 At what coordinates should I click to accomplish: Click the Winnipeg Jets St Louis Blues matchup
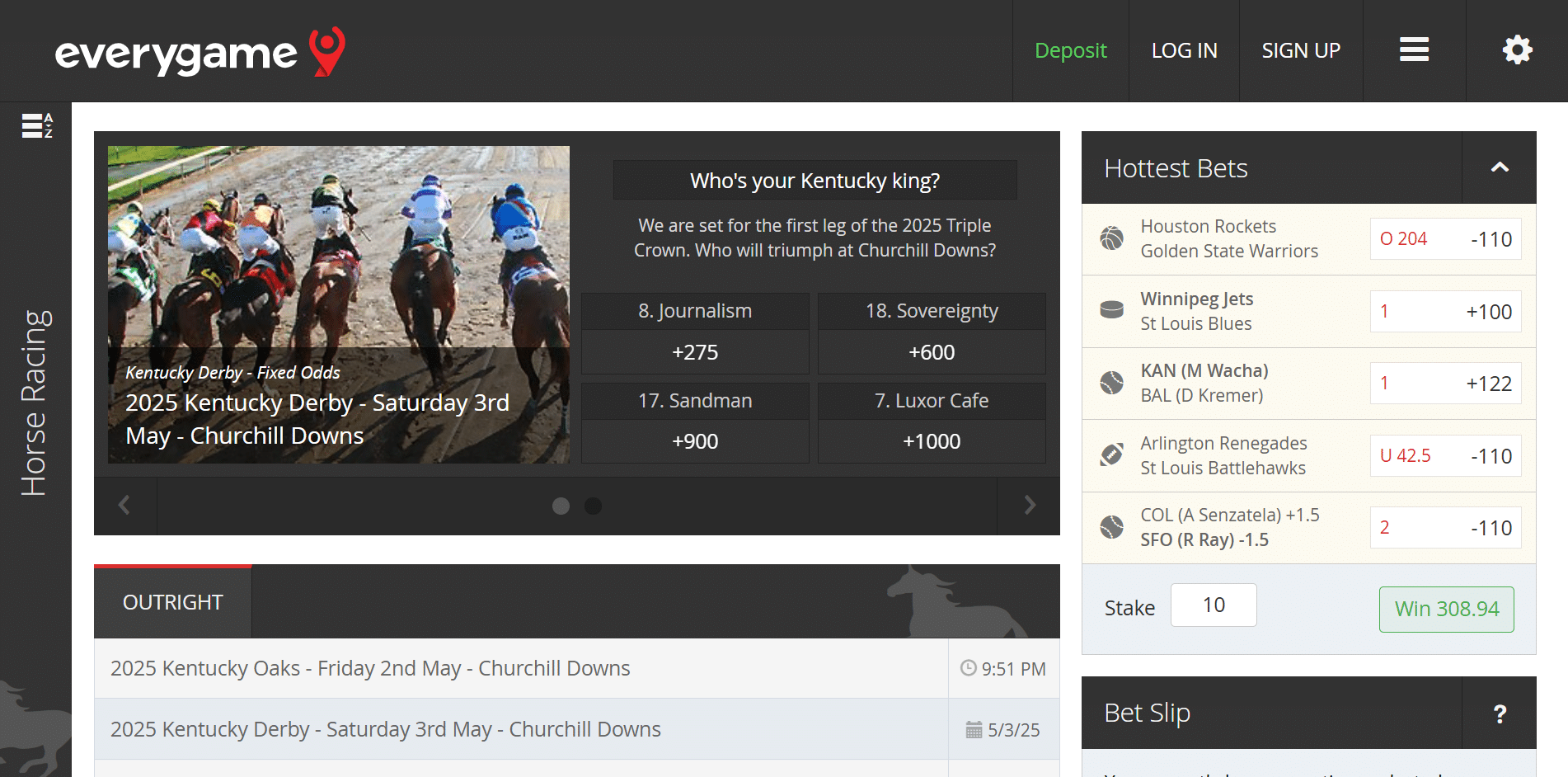coord(1196,311)
